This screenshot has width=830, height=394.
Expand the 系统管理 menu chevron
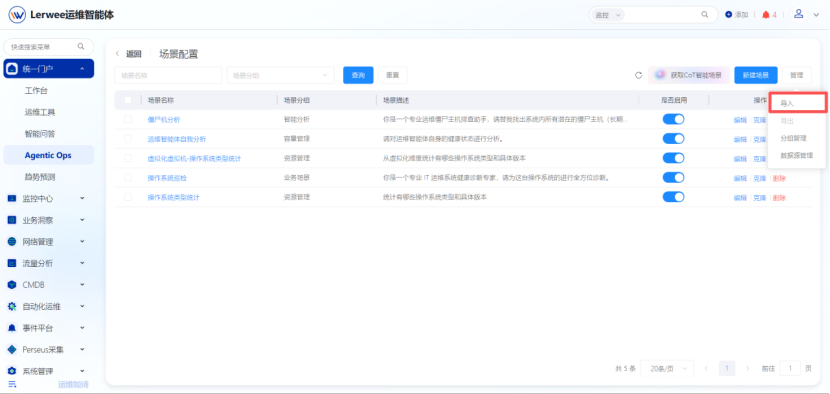pyautogui.click(x=83, y=371)
